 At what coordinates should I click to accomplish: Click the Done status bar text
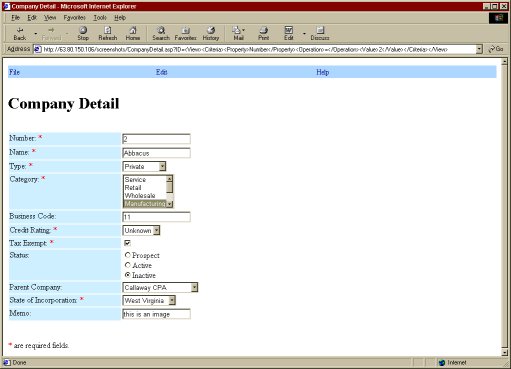[x=19, y=362]
